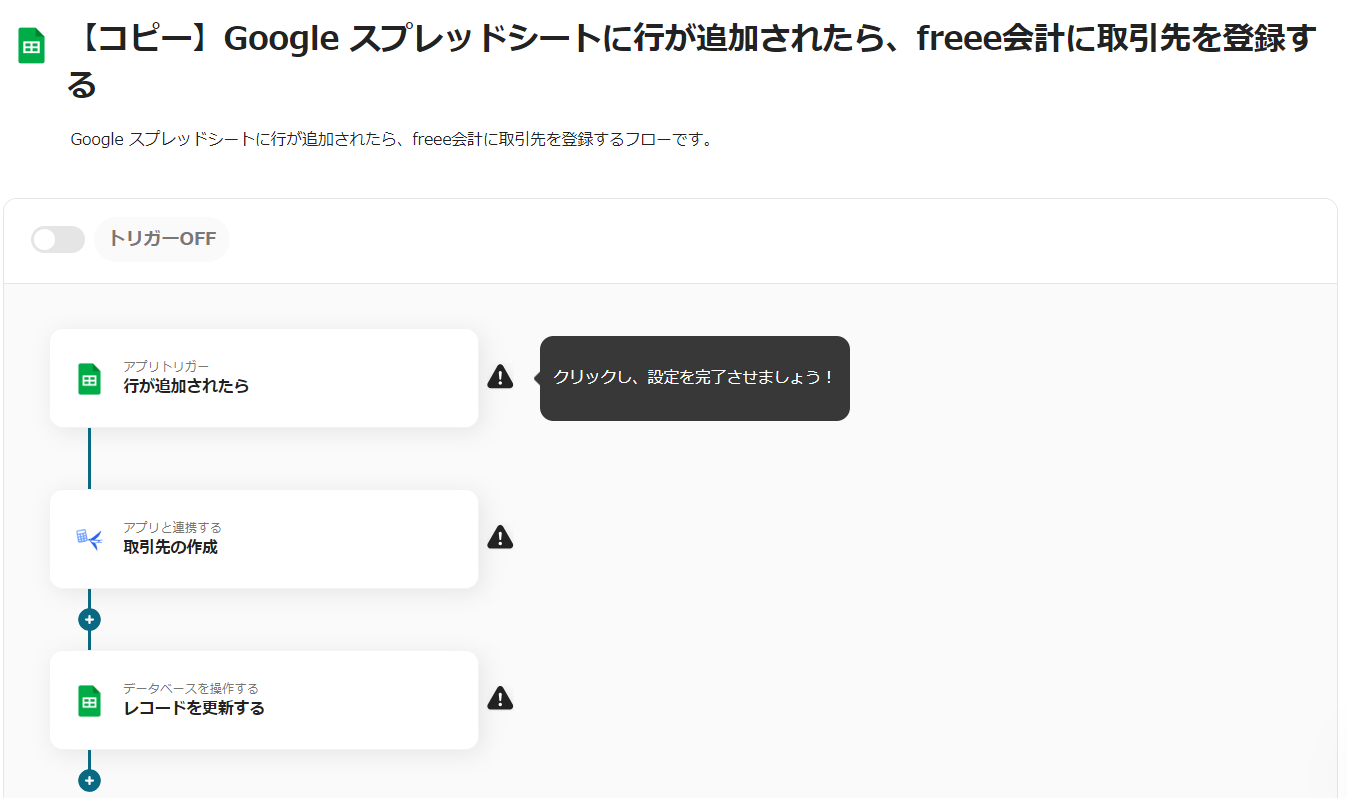Screen dimensions: 1347x798
Task: Click the warning icon beside レコードを更新する
Action: pyautogui.click(x=500, y=698)
